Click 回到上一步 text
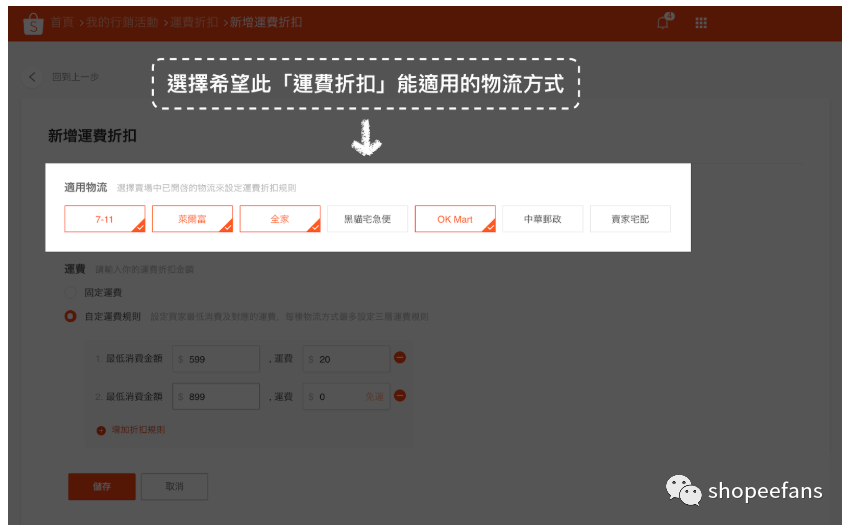This screenshot has height=531, width=851. (x=75, y=77)
